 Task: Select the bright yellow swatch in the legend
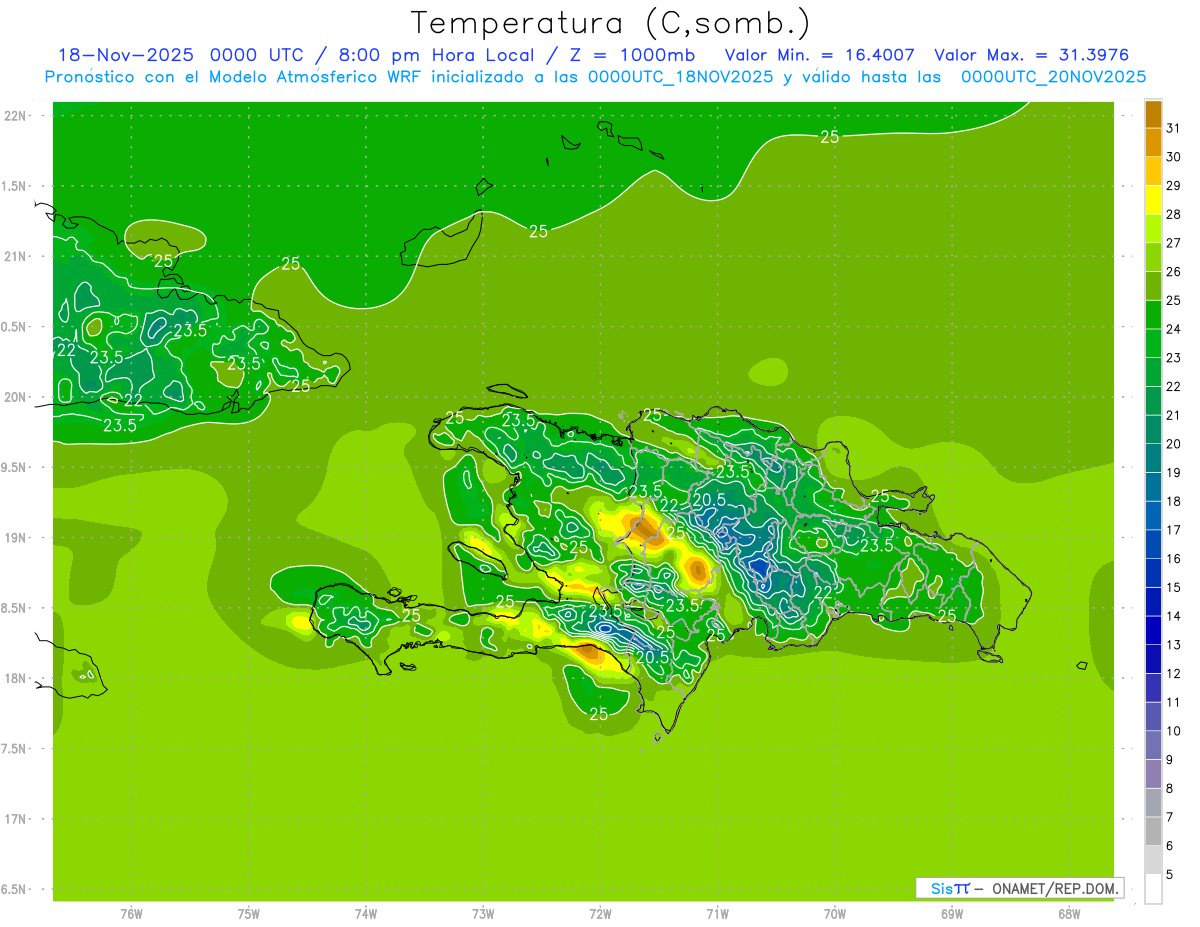pyautogui.click(x=1153, y=200)
